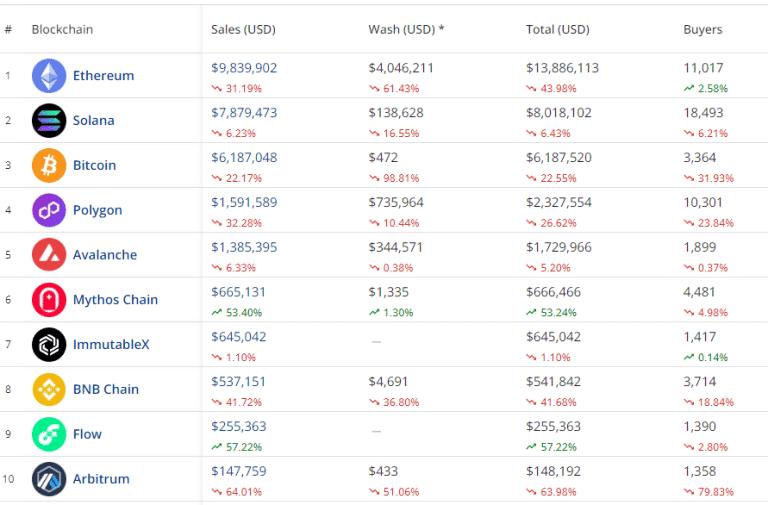This screenshot has width=768, height=505.
Task: Click the Arbitrum logo icon
Action: click(x=49, y=479)
